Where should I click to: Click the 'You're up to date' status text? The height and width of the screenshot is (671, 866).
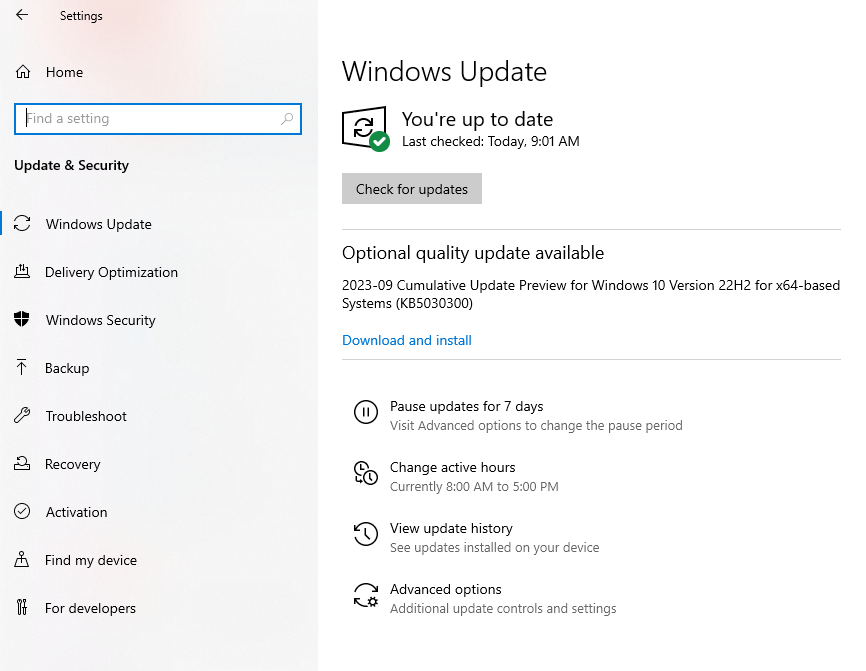(x=477, y=119)
